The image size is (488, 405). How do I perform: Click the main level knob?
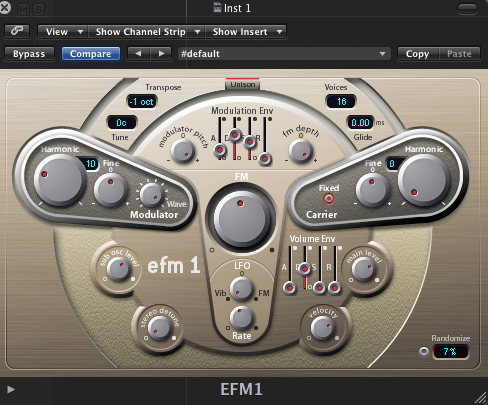coord(364,269)
